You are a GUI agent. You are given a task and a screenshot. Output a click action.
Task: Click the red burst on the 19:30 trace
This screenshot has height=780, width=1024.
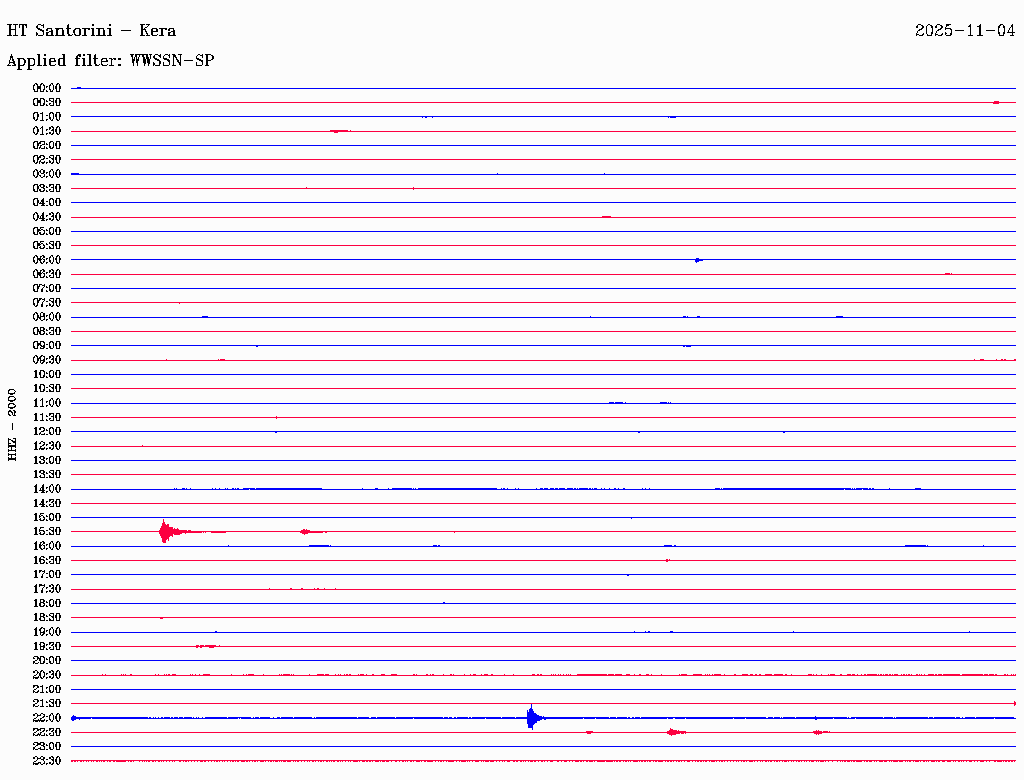click(x=208, y=646)
